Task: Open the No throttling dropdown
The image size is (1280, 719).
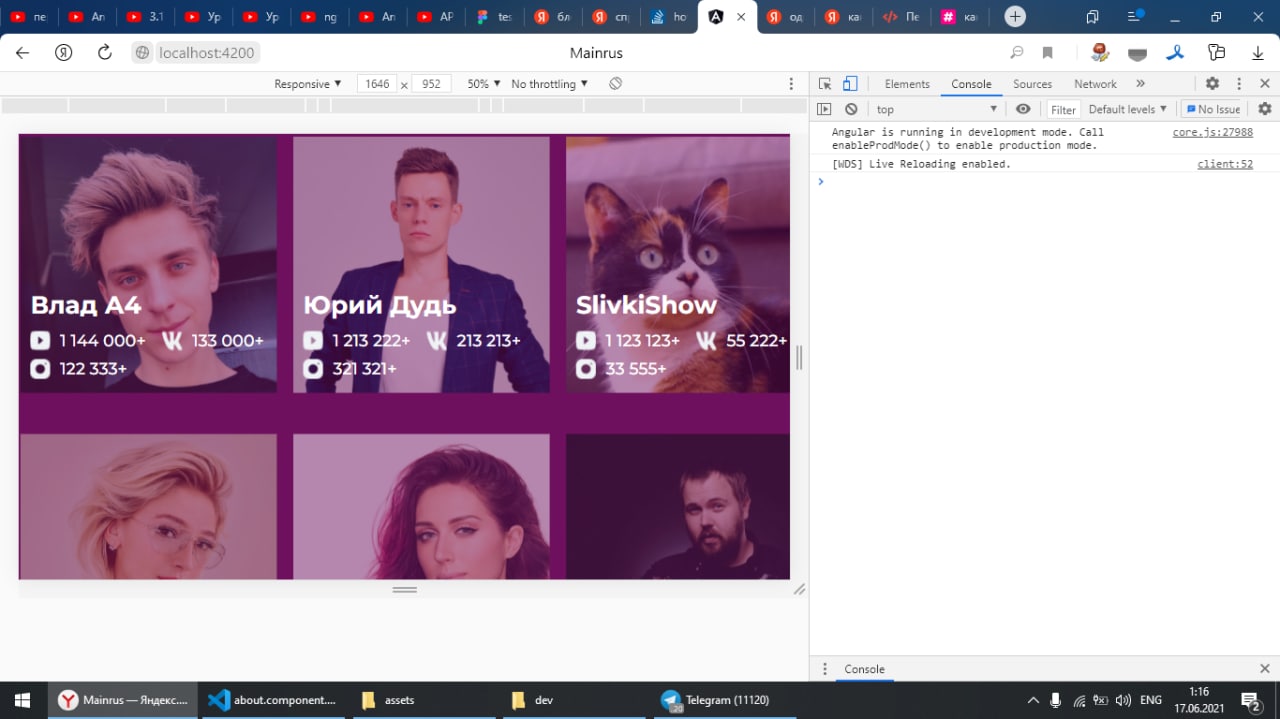Action: click(x=549, y=84)
